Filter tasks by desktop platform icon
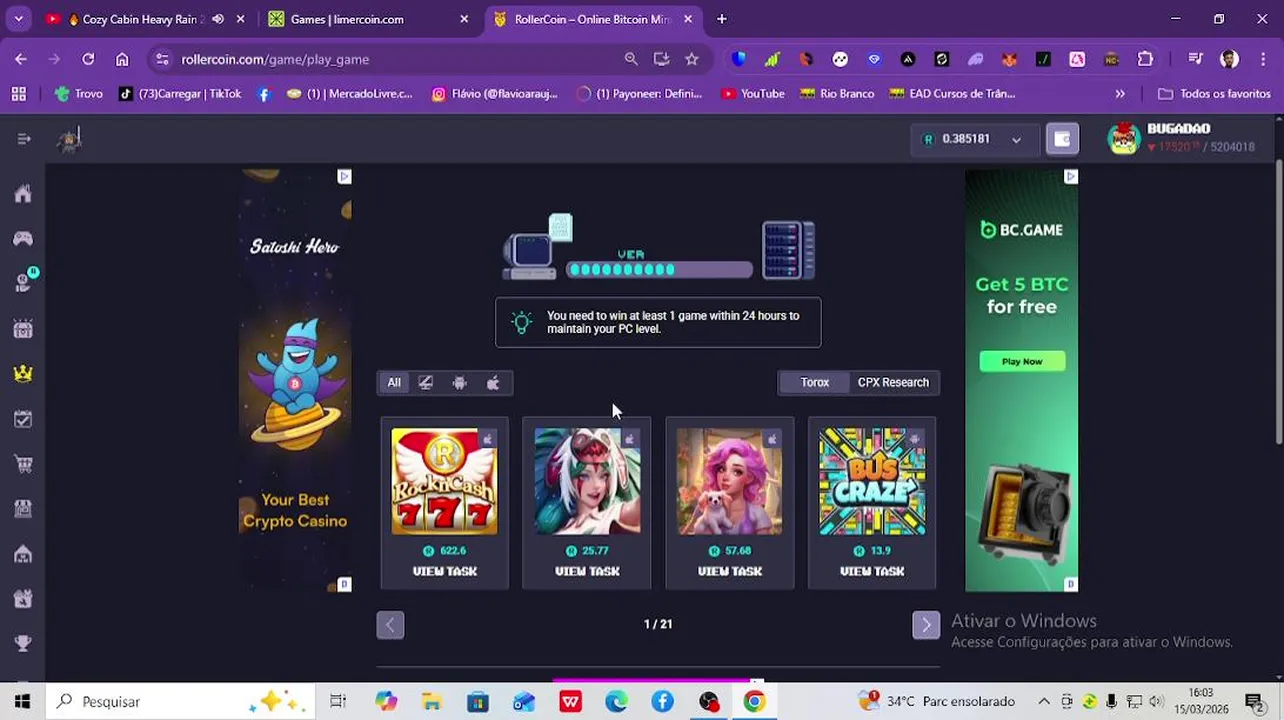 click(426, 382)
